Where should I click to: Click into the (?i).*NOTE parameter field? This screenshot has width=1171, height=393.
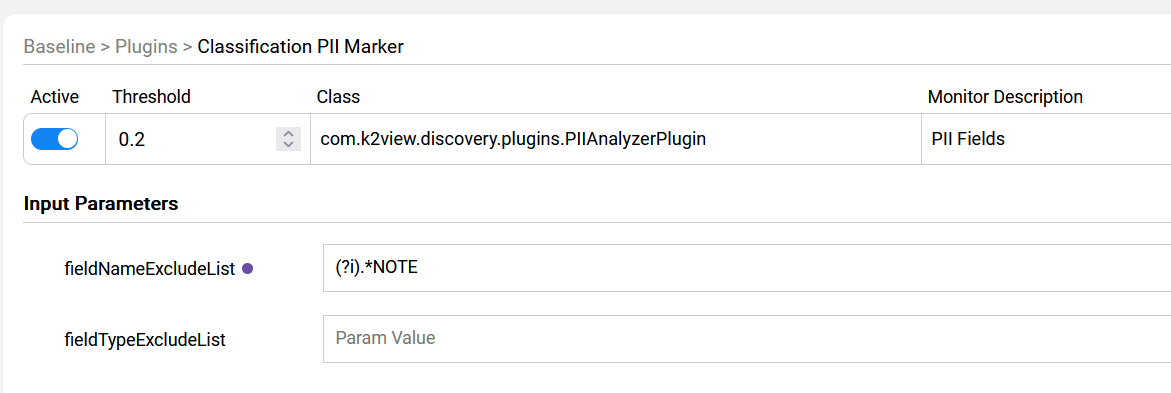[x=747, y=267]
